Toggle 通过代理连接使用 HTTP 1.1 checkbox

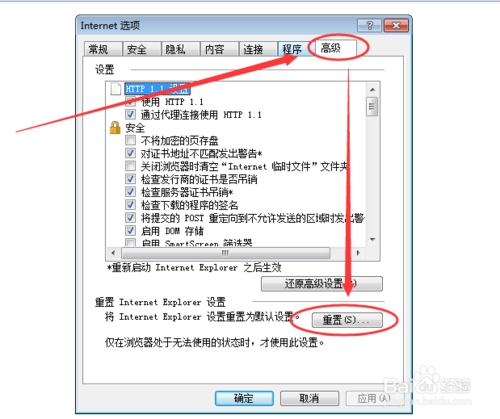click(130, 114)
